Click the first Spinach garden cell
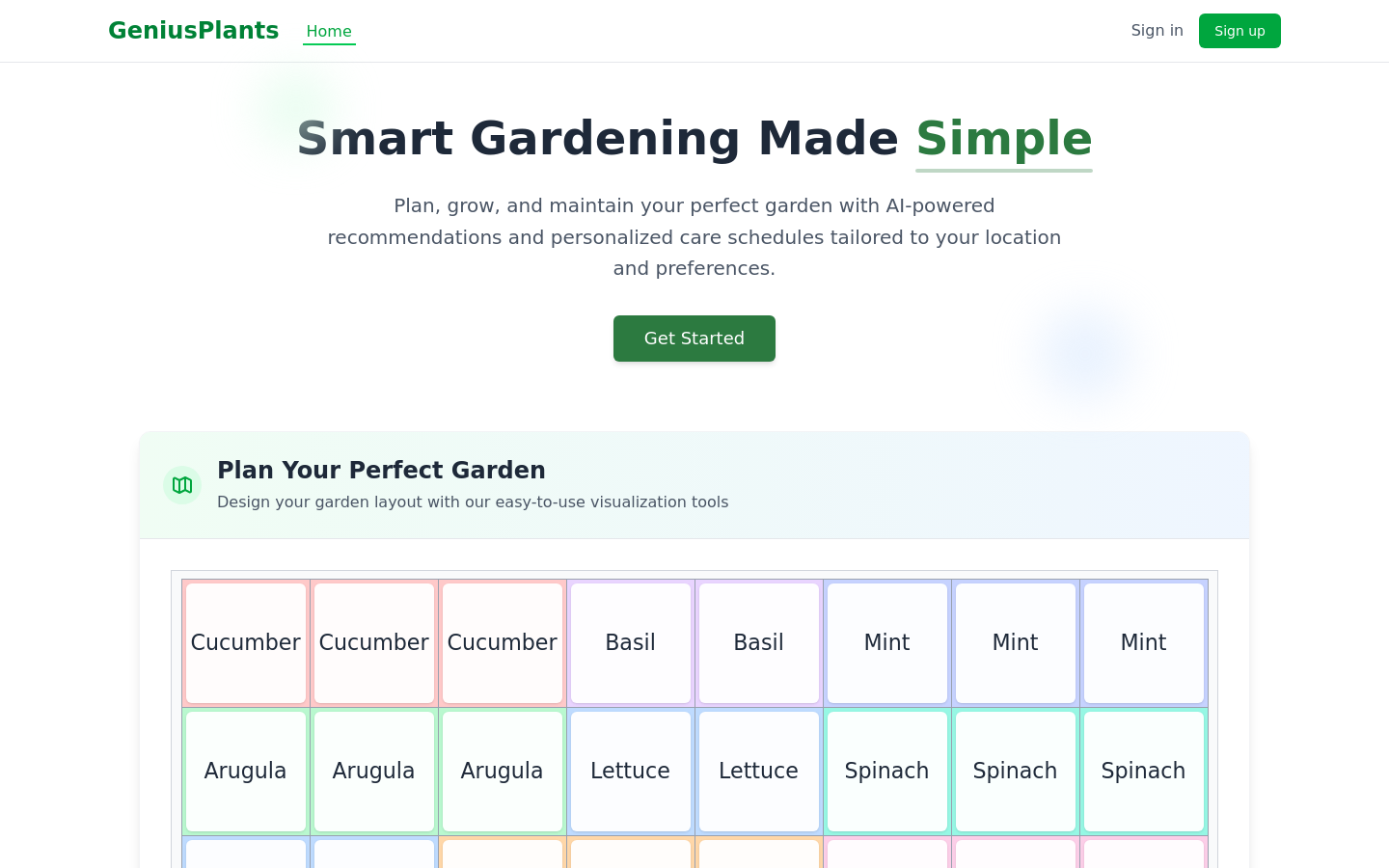1389x868 pixels. click(x=887, y=772)
